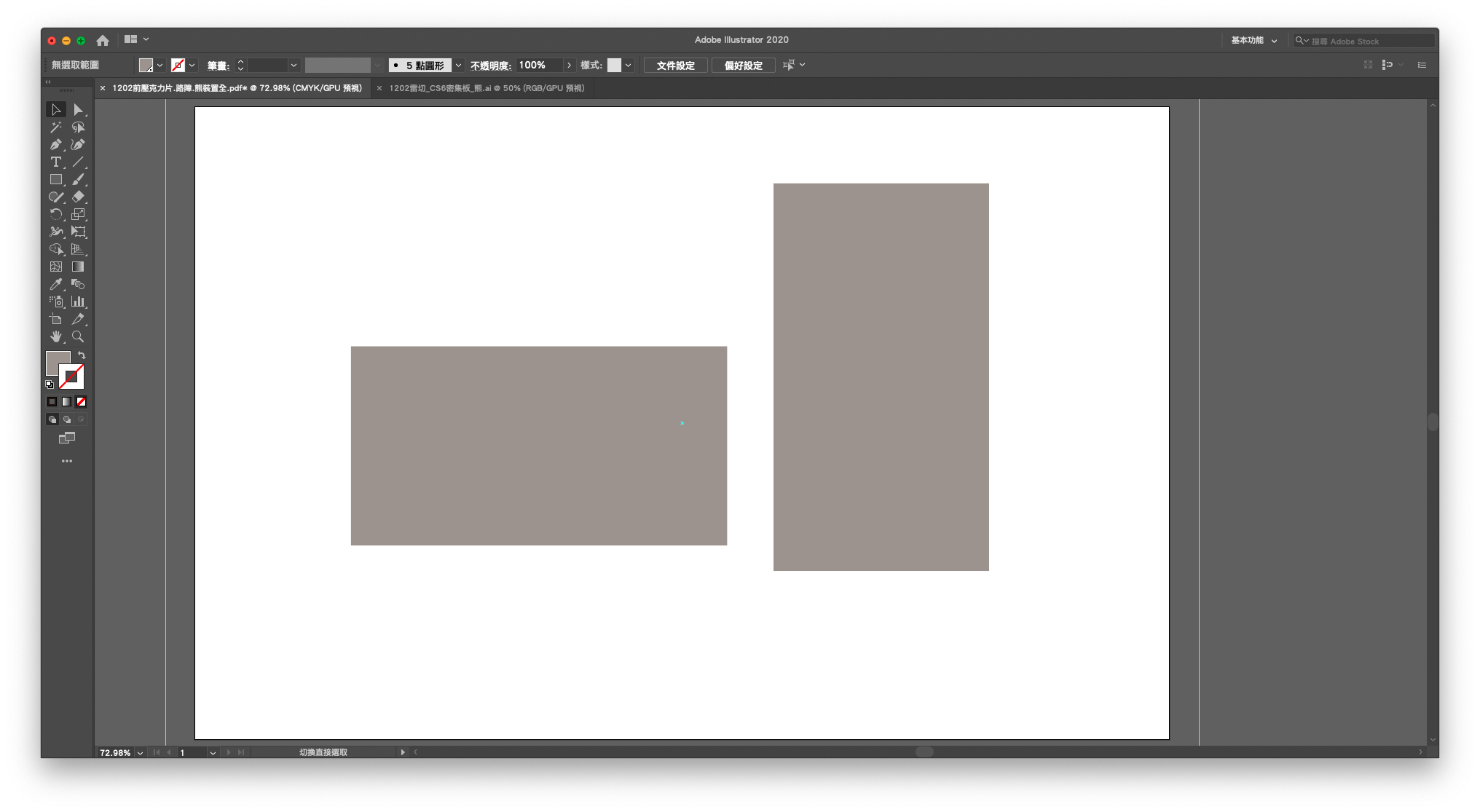This screenshot has height=812, width=1480.
Task: Click the 偏好設定 button
Action: pos(743,66)
